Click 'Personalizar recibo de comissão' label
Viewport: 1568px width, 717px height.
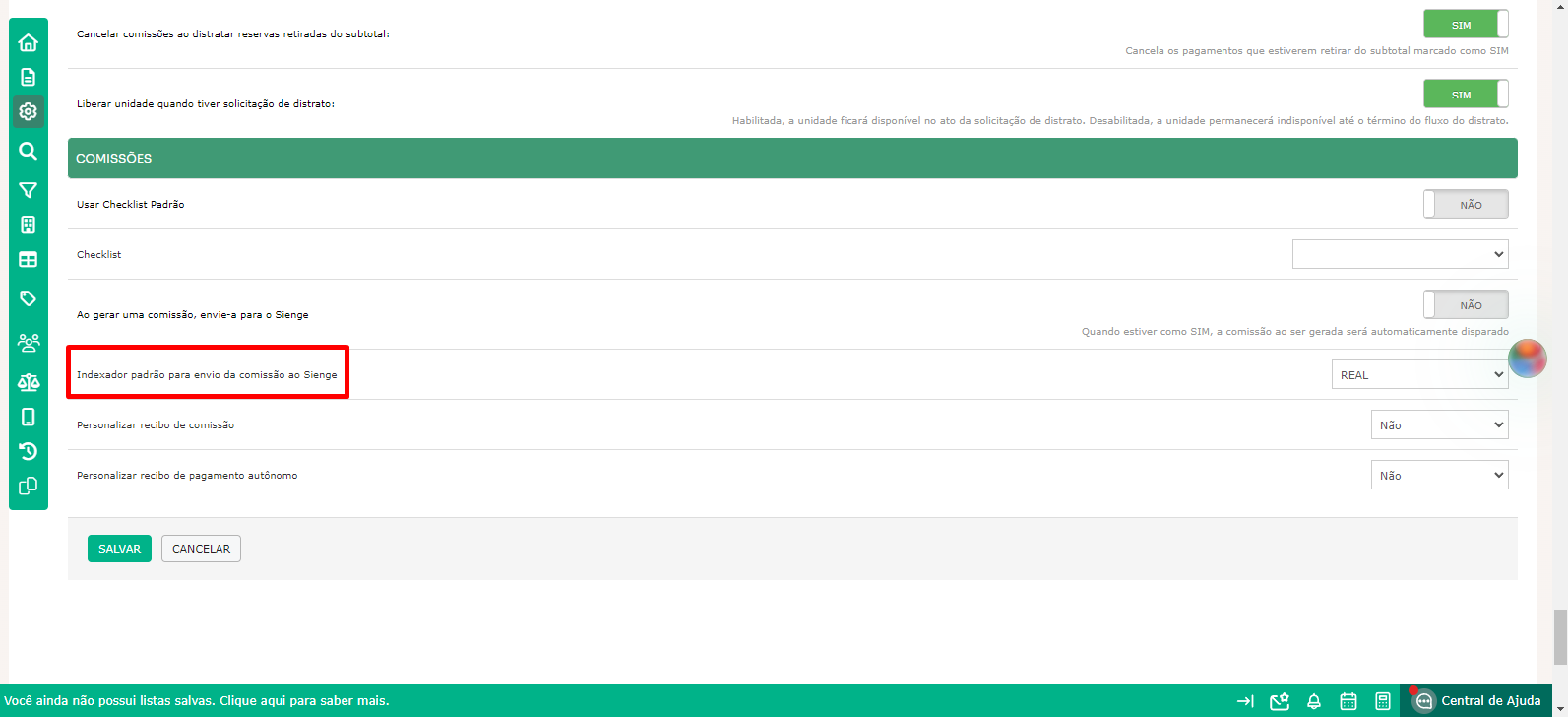[x=156, y=424]
